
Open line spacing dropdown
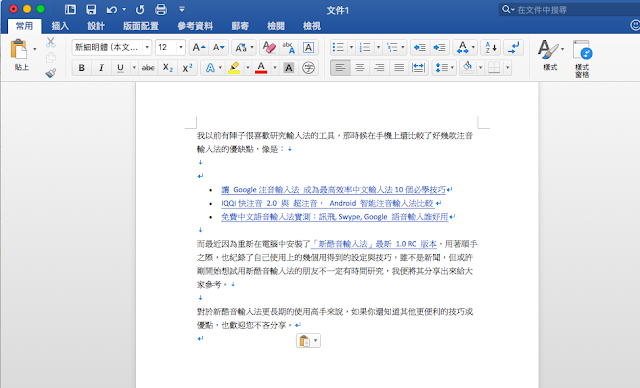click(444, 68)
